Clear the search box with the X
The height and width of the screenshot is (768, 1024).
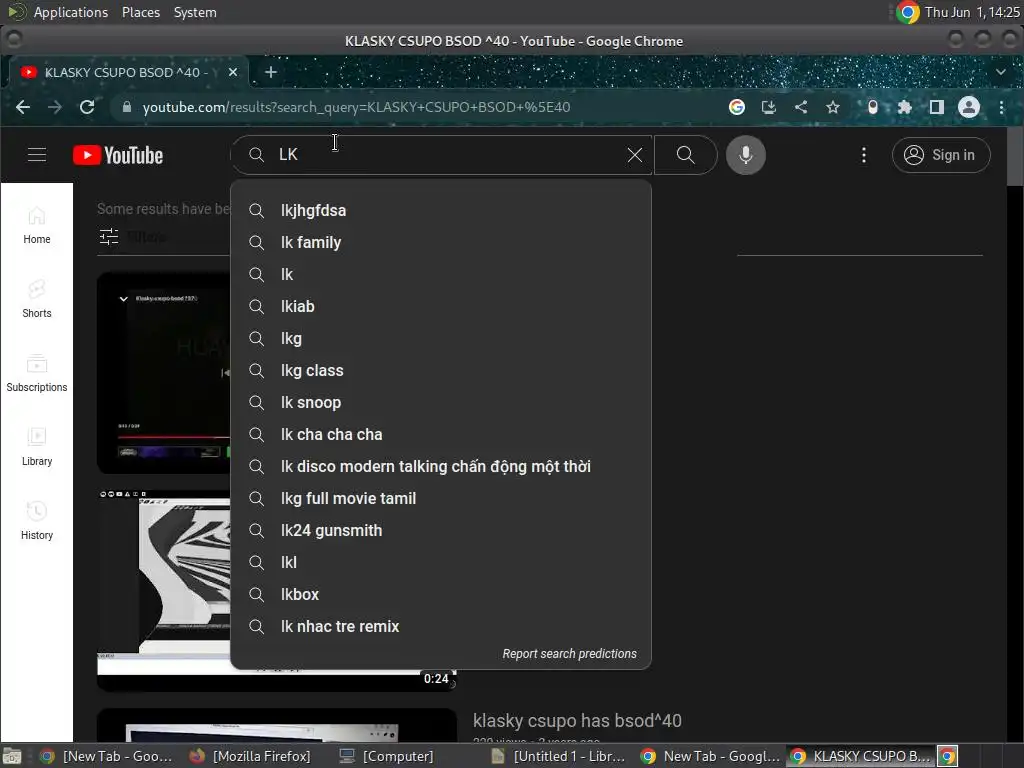pos(634,155)
